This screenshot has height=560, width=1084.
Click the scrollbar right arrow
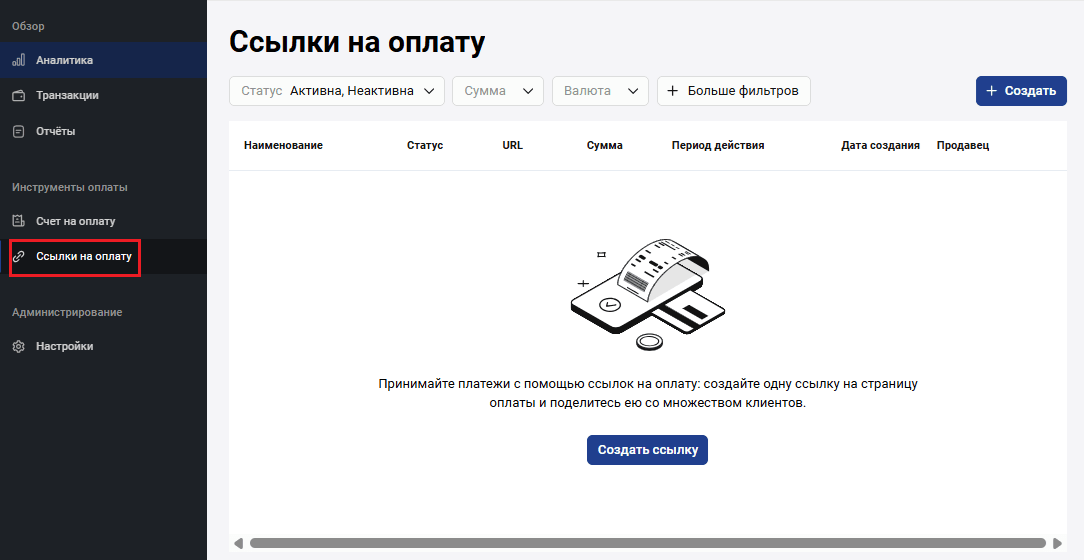(x=1057, y=543)
